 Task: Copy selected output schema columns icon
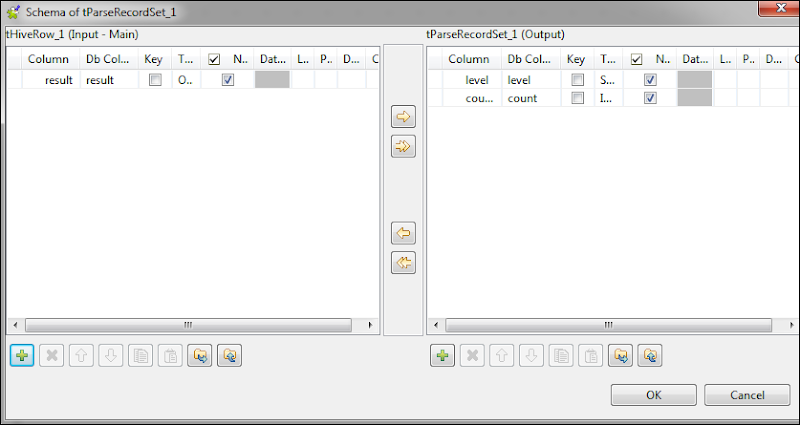pos(561,355)
